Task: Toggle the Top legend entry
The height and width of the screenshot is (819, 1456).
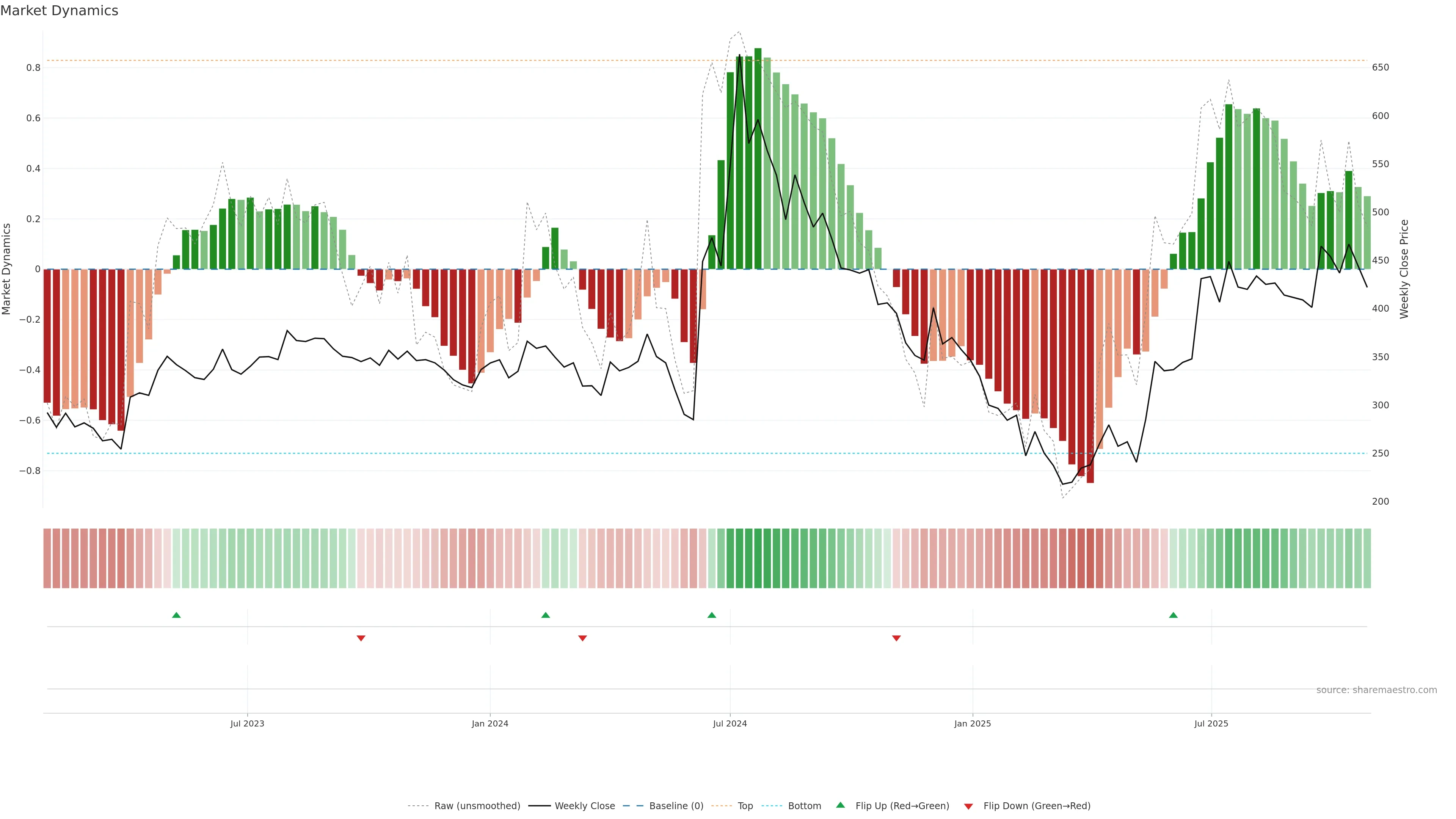Action: [x=745, y=806]
